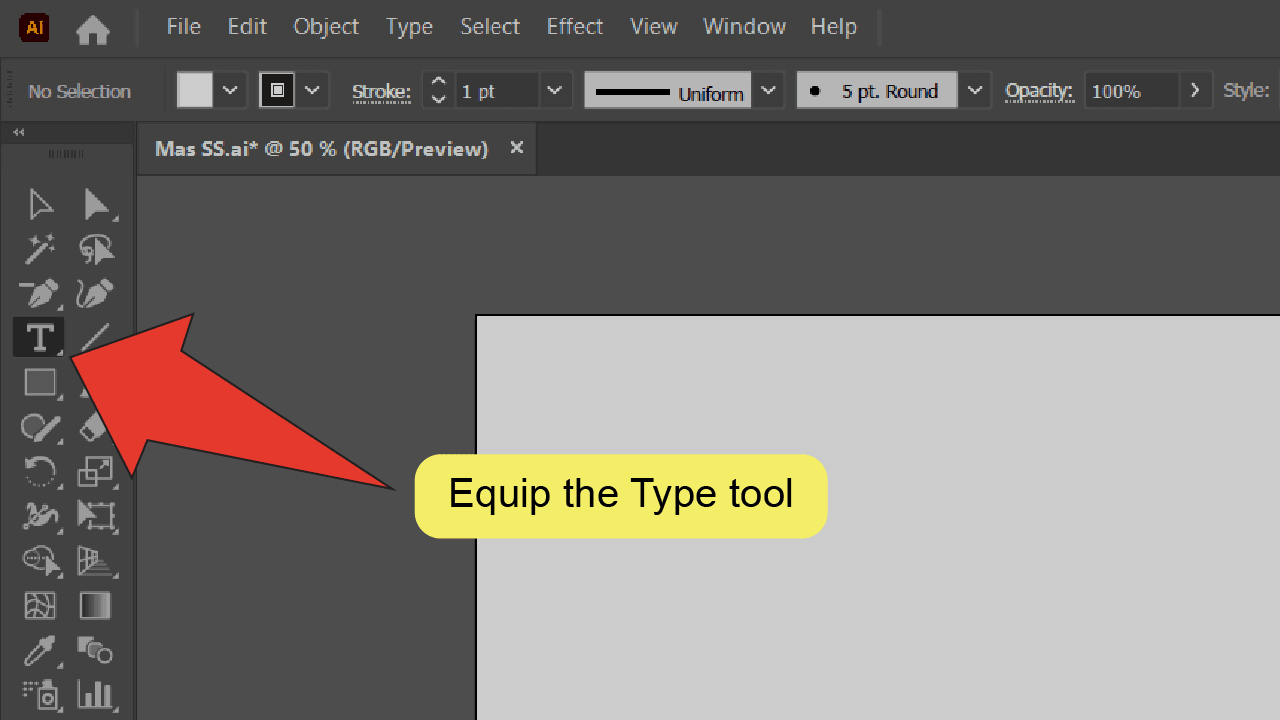Switch to the Mas SS.ai document tab
1280x720 pixels.
pyautogui.click(x=321, y=149)
